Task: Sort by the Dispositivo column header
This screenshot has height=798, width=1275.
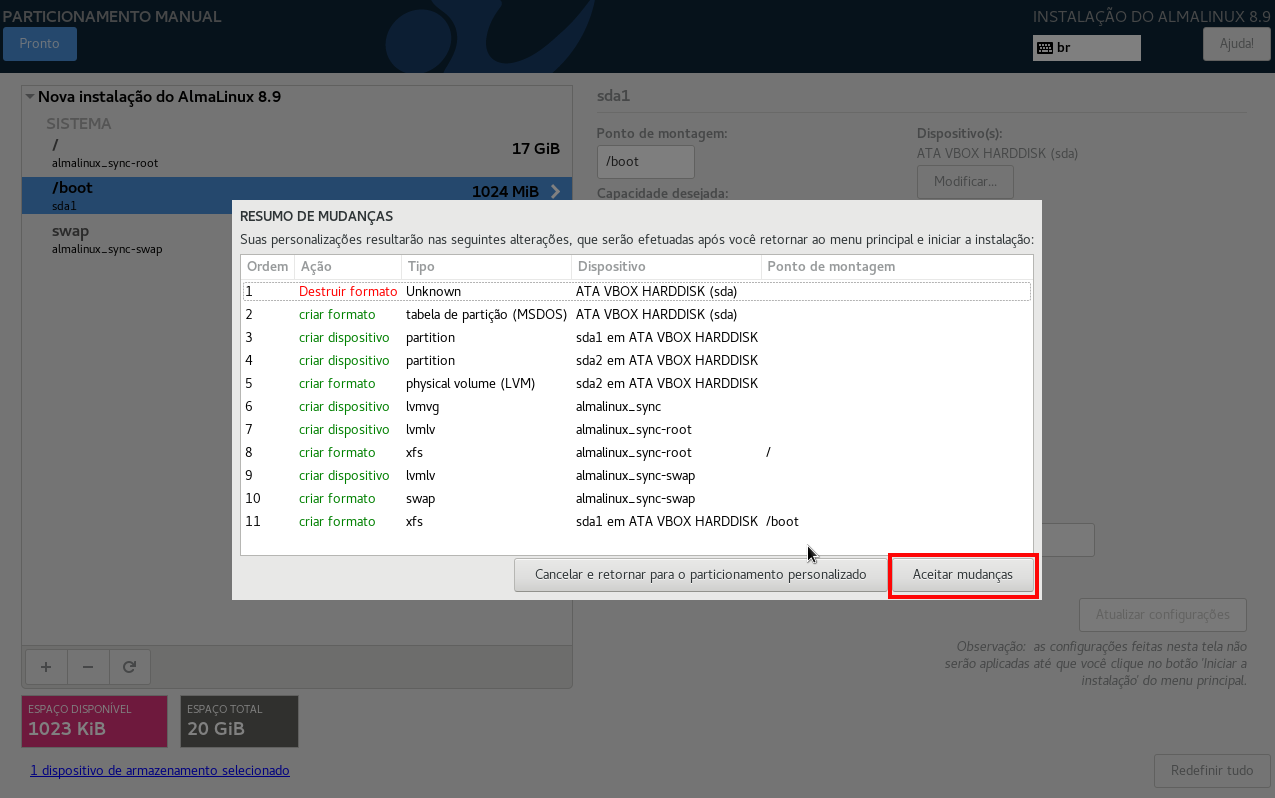Action: coord(666,267)
